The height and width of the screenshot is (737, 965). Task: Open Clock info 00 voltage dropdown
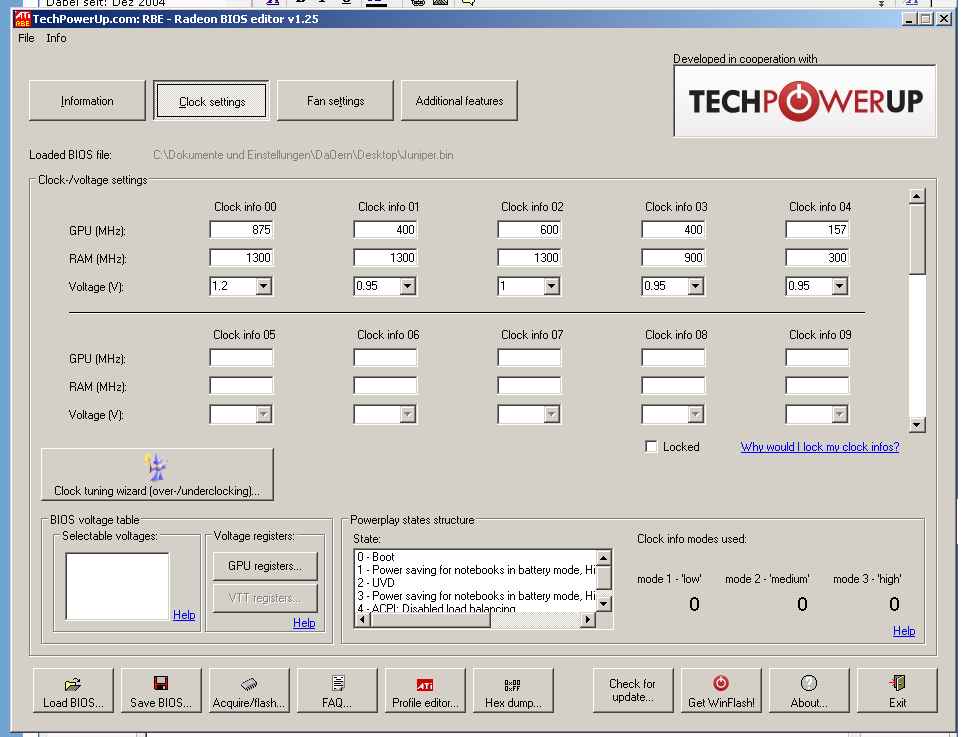click(263, 286)
